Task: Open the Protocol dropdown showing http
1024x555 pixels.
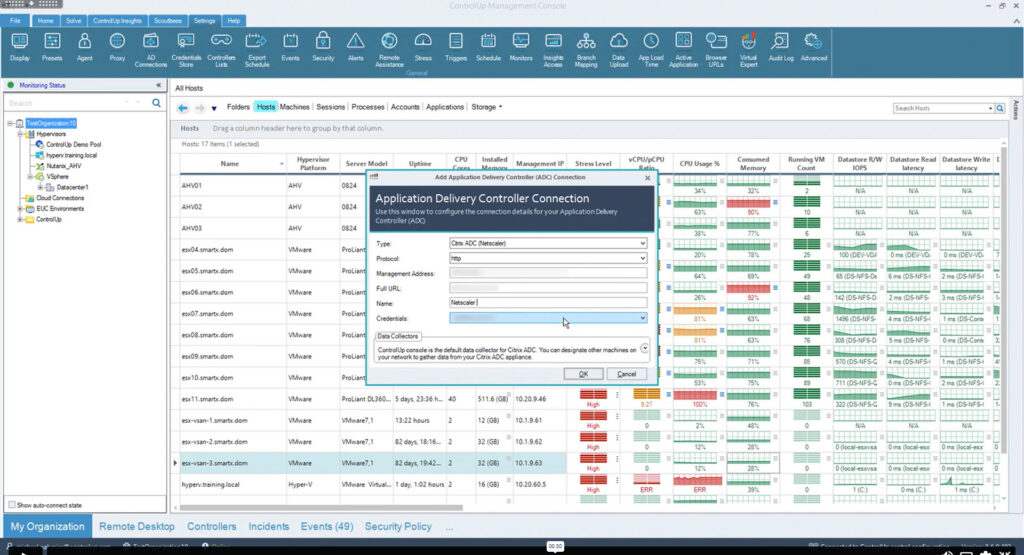Action: click(x=642, y=258)
